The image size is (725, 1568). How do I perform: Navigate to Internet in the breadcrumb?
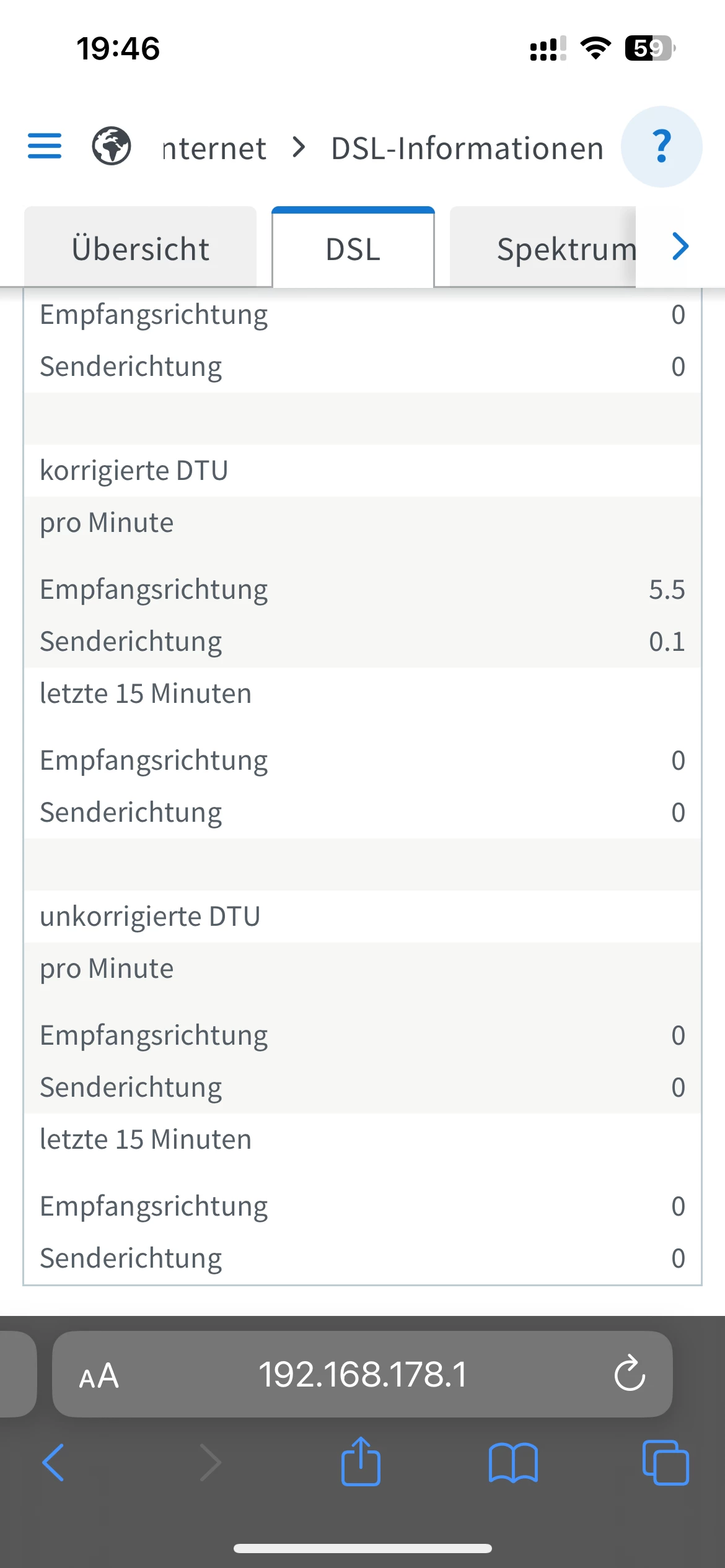[214, 149]
